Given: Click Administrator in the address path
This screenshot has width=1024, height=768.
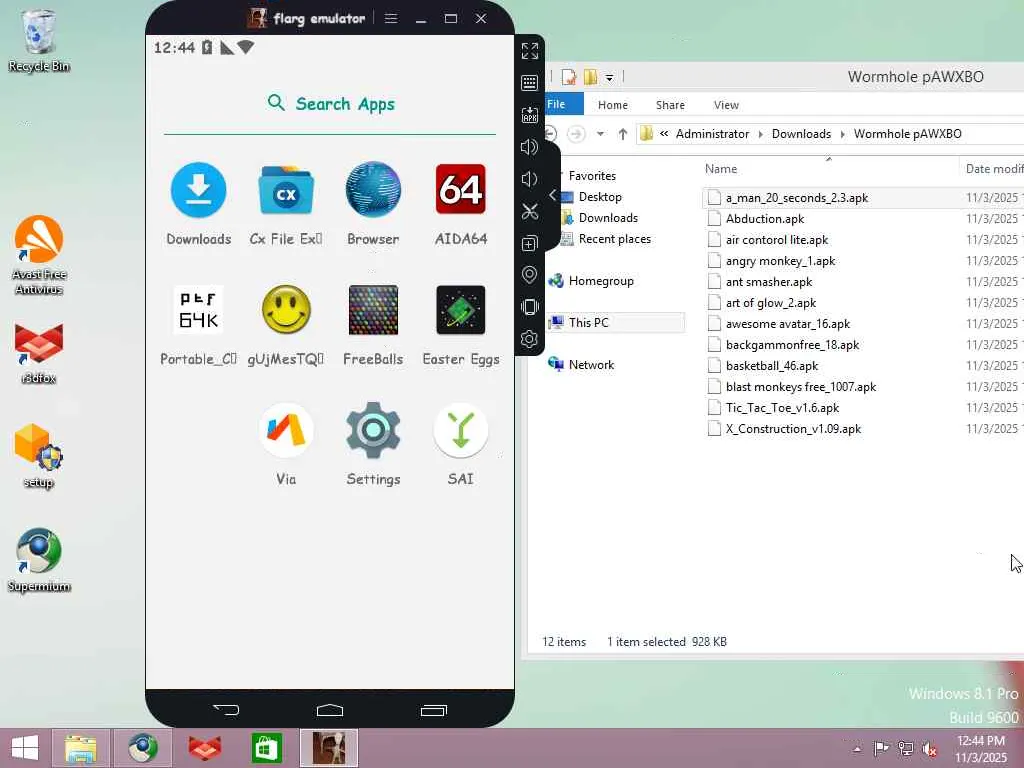Looking at the screenshot, I should click(x=712, y=134).
